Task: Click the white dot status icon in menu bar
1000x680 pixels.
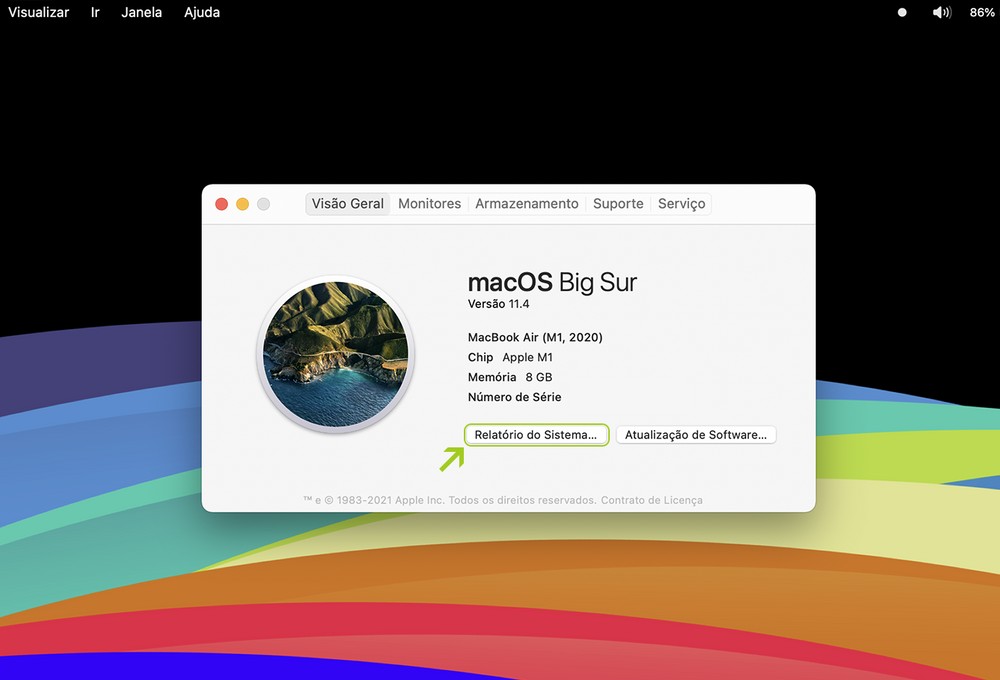Action: pos(902,13)
